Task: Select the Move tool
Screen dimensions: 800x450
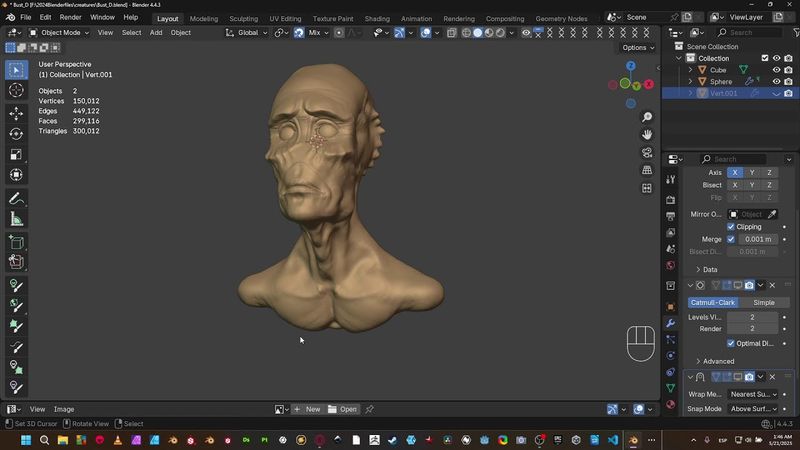Action: [16, 113]
